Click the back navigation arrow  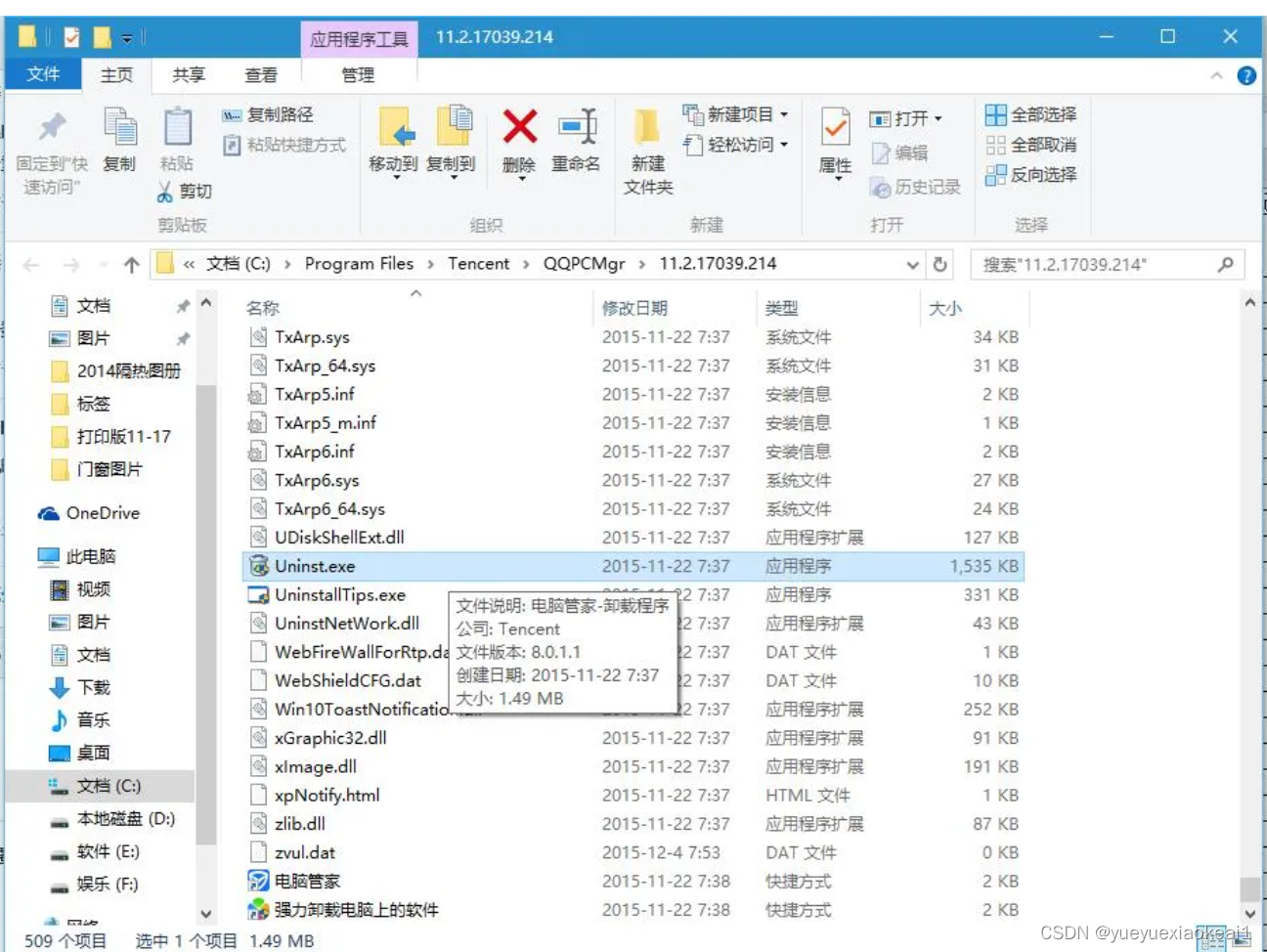point(31,265)
